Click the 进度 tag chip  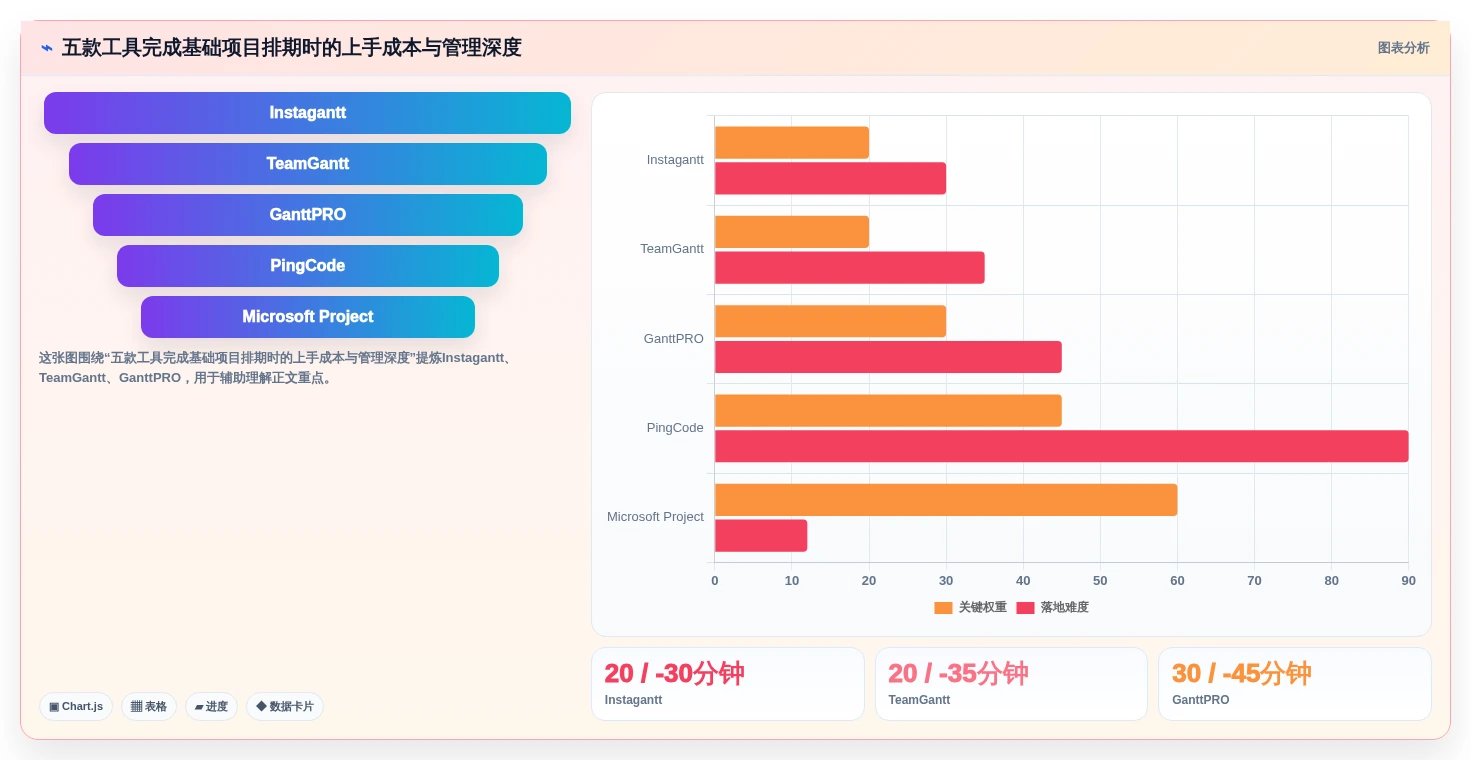tap(211, 706)
